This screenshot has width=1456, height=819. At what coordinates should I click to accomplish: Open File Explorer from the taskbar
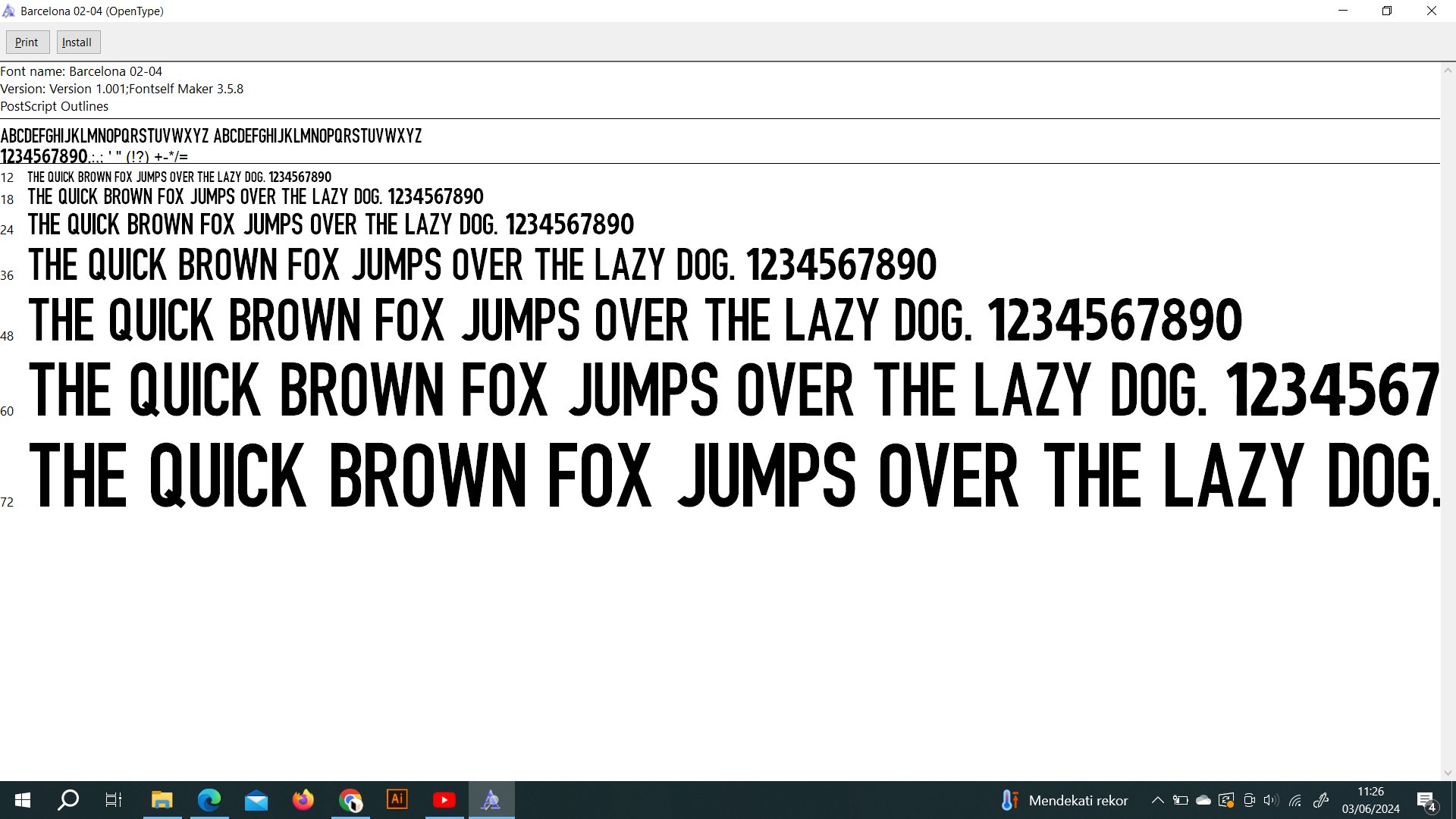coord(162,799)
